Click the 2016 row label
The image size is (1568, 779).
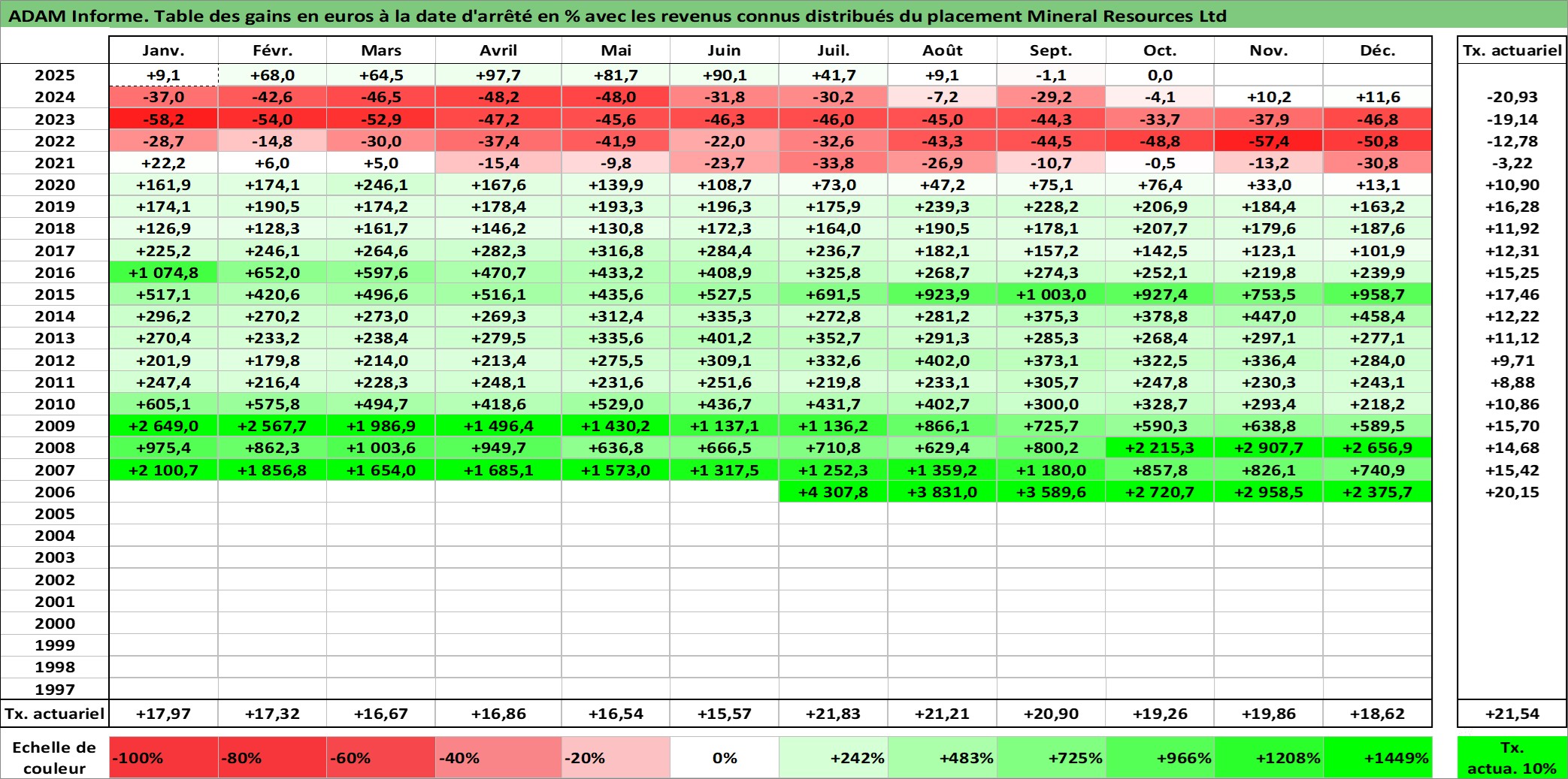point(55,273)
